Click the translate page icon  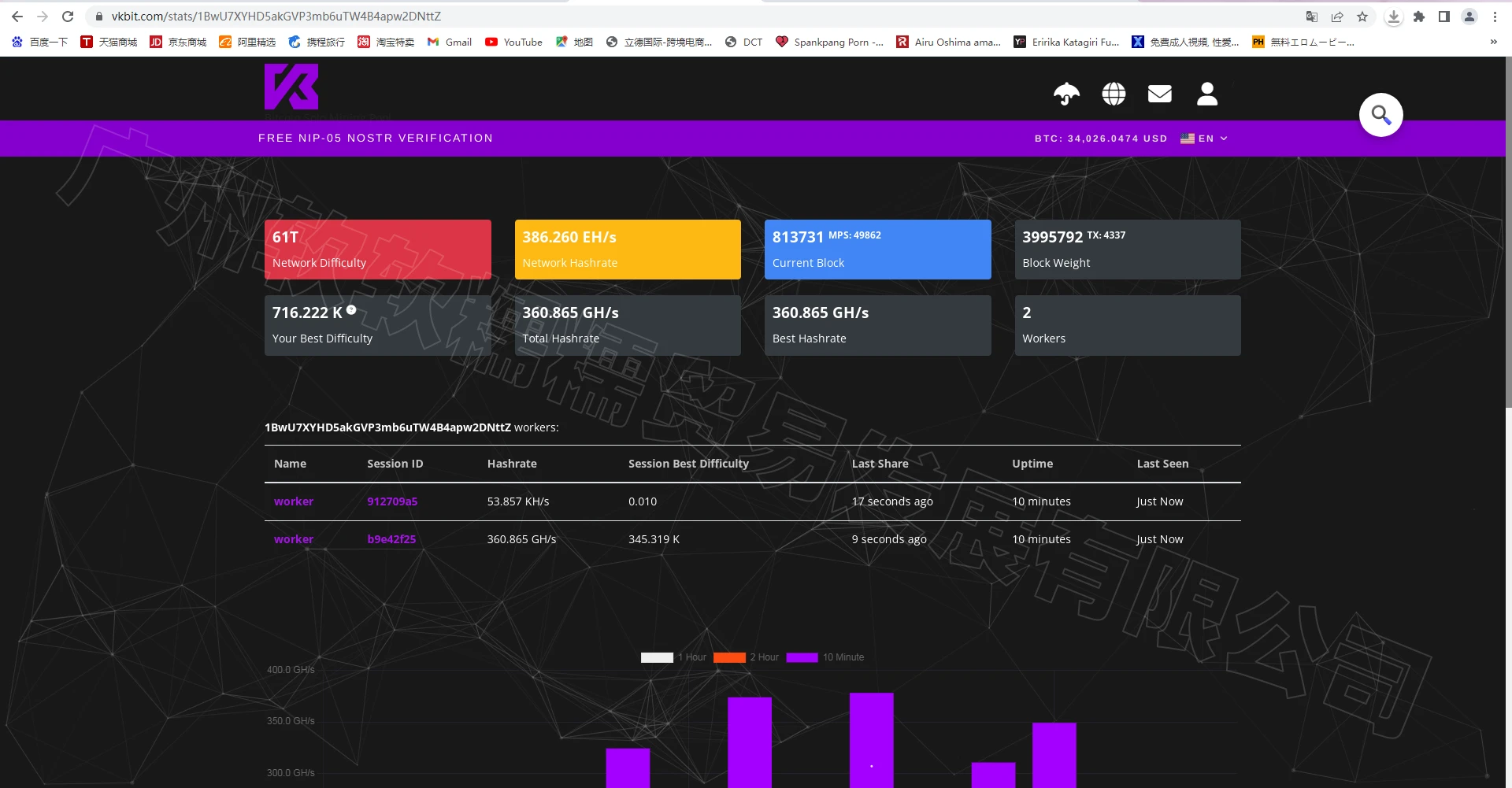1312,17
